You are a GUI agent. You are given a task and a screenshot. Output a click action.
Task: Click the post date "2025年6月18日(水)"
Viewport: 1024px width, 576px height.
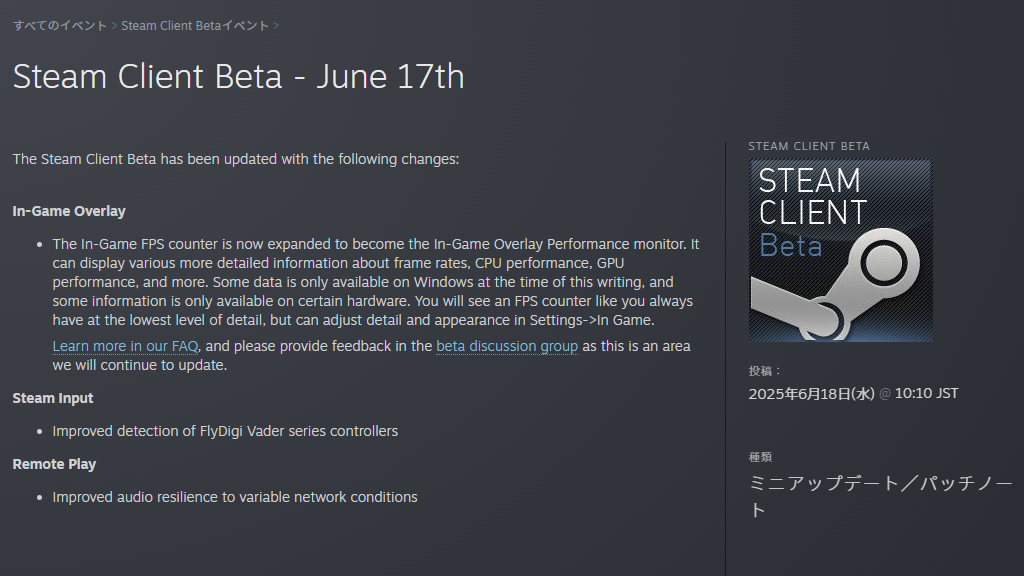(811, 394)
